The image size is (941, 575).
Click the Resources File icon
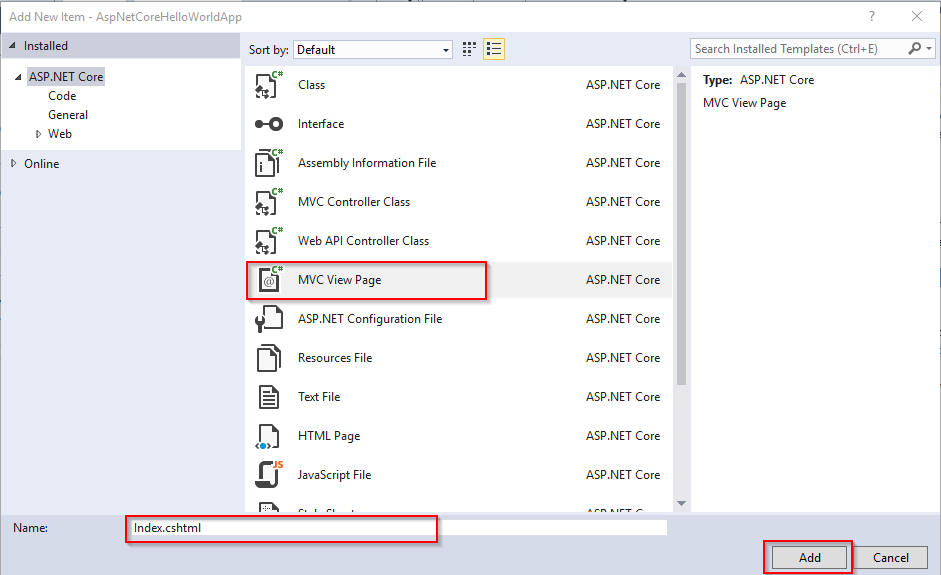pos(268,358)
